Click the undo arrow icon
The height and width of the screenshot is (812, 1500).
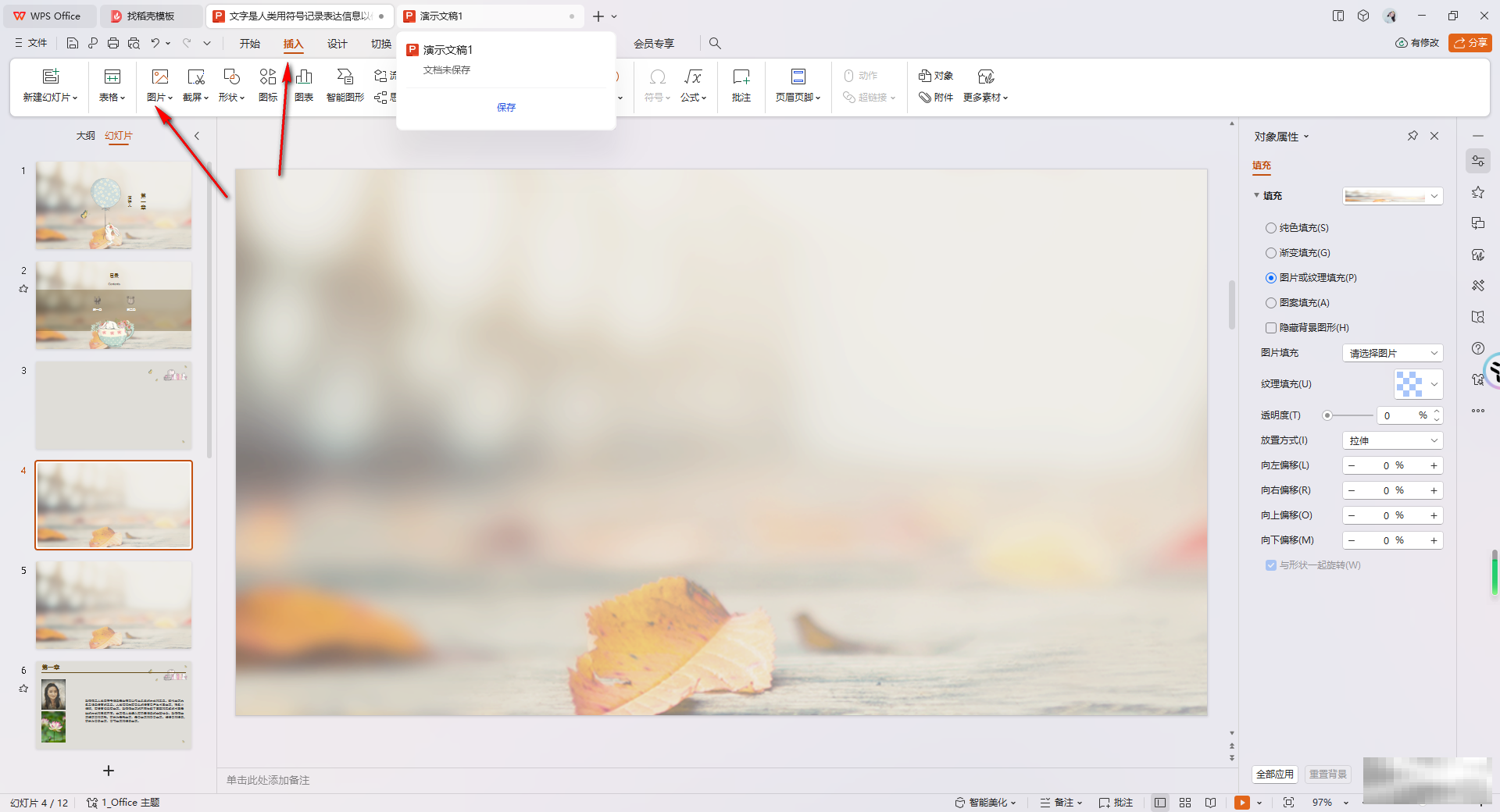coord(155,43)
